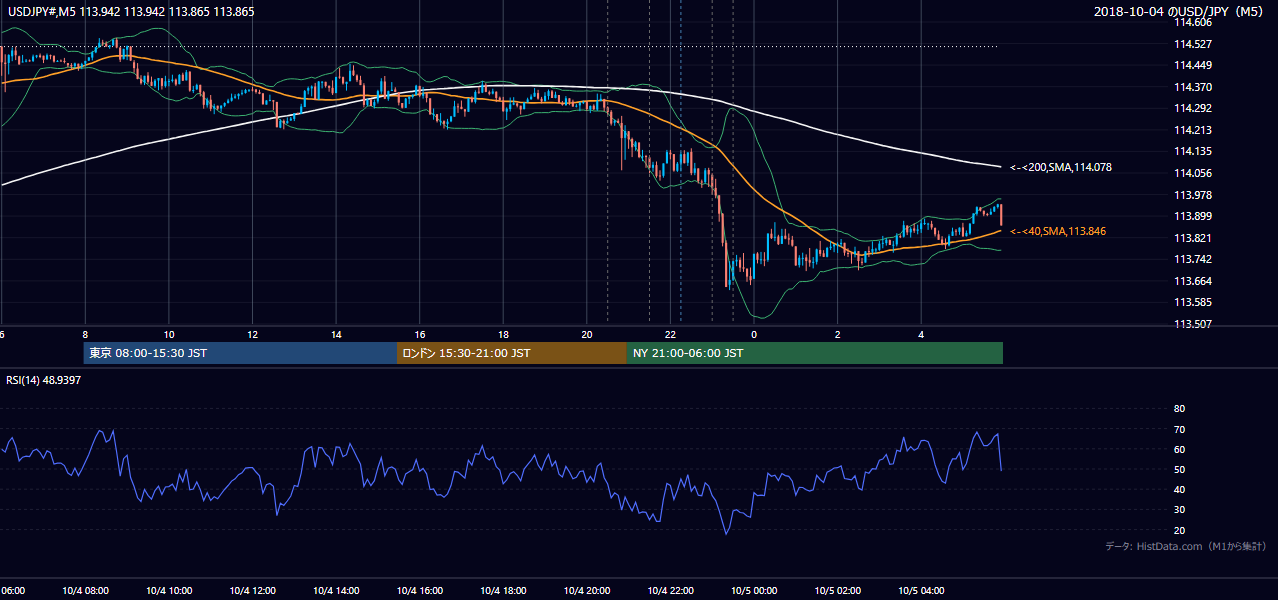The image size is (1278, 600).
Task: Click the 10/4 08:00 time axis label
Action: [85, 591]
